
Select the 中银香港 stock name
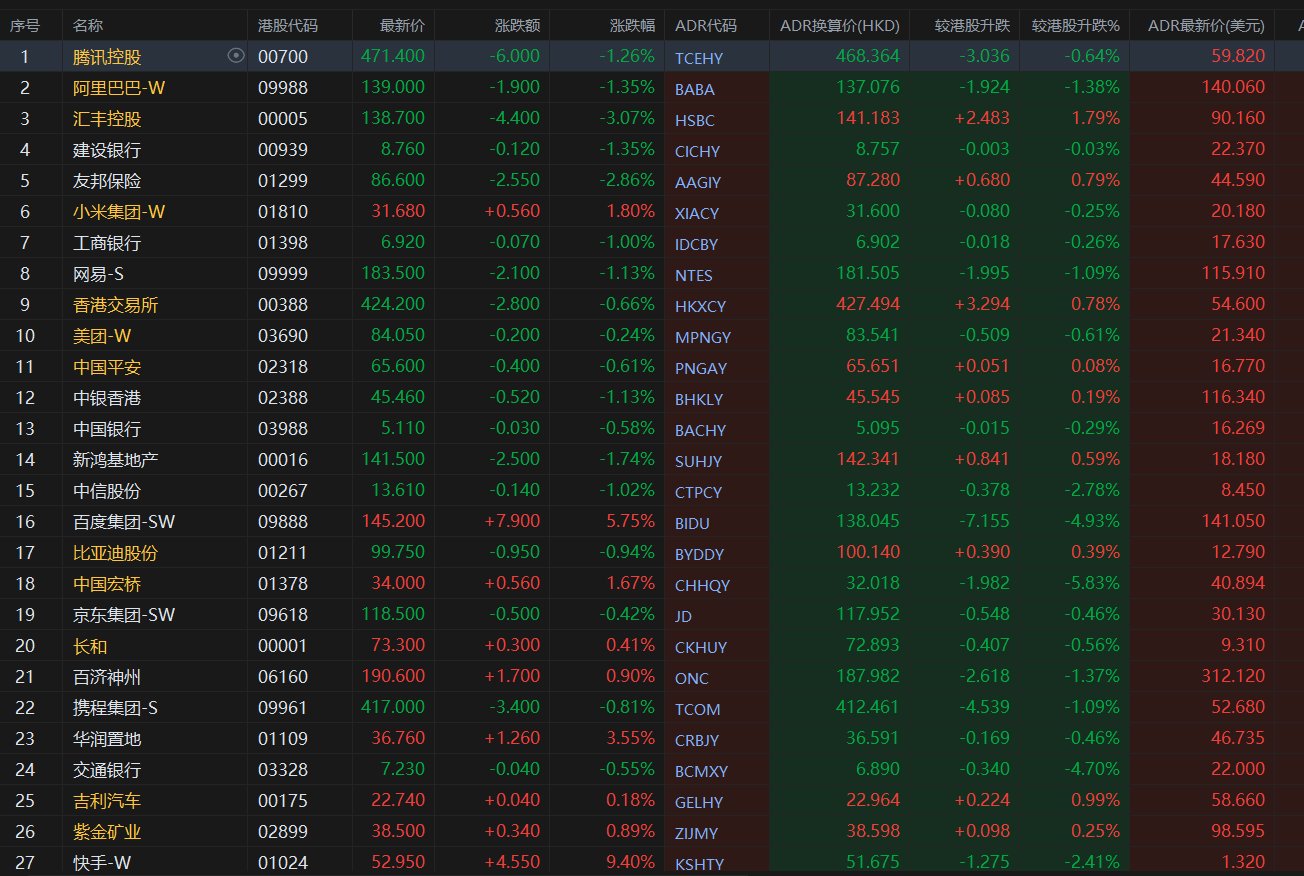pos(107,398)
